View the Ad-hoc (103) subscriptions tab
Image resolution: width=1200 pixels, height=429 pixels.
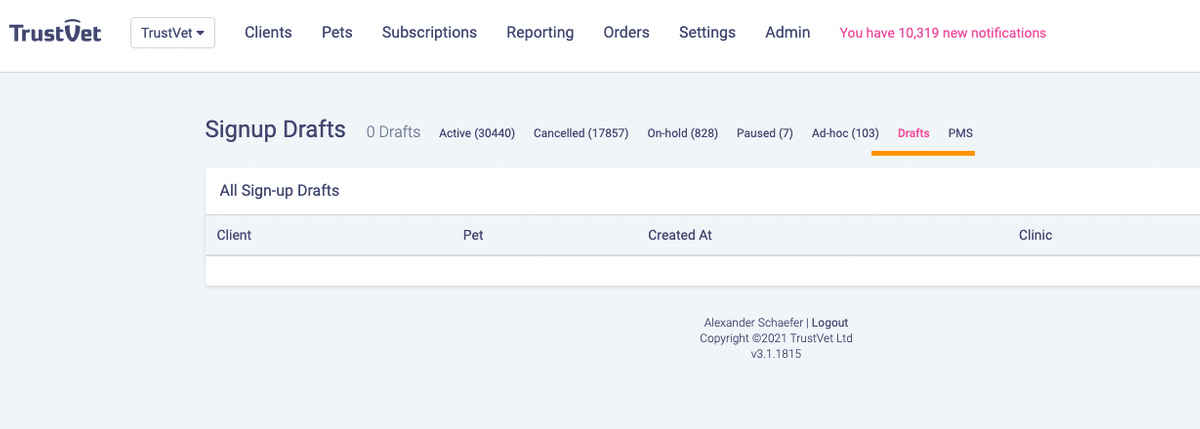(845, 133)
